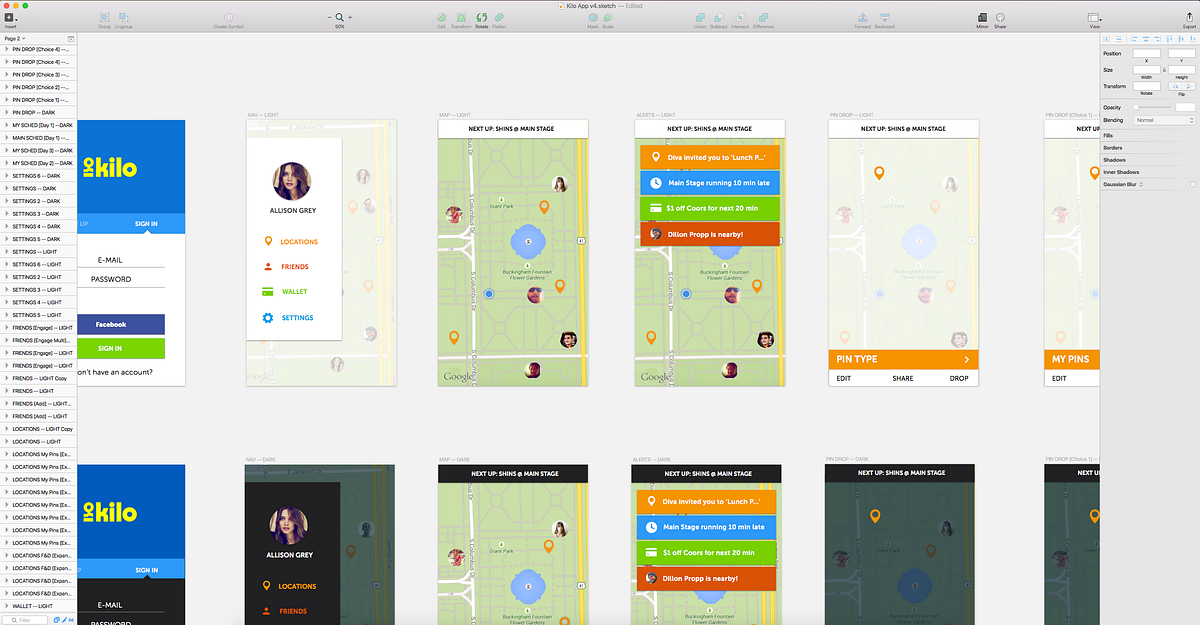
Task: Click the Create Symbol icon
Action: (228, 18)
